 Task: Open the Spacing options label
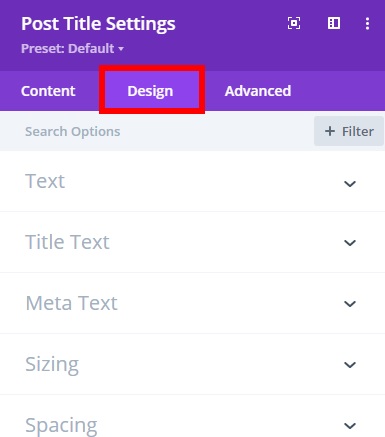coord(61,426)
